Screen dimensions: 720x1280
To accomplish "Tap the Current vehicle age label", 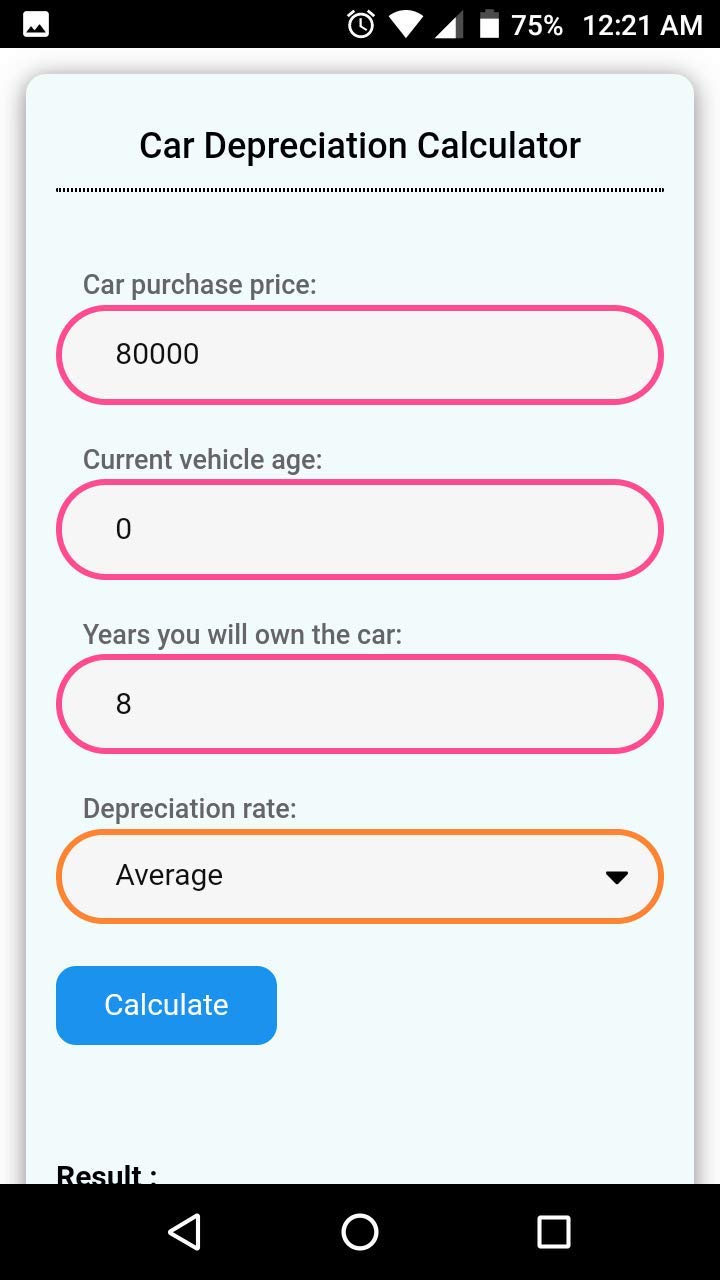I will [x=202, y=460].
